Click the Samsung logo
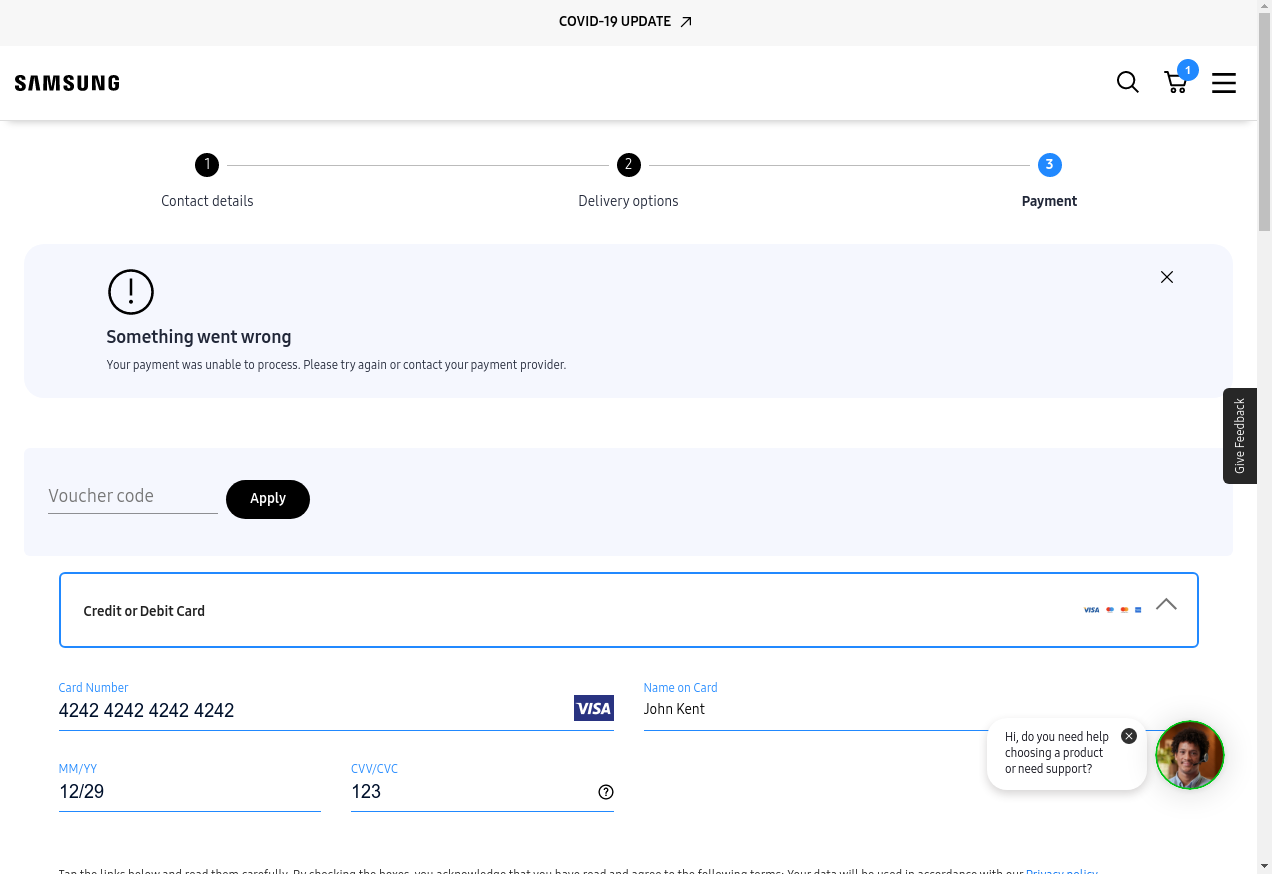Image resolution: width=1272 pixels, height=874 pixels. point(67,83)
